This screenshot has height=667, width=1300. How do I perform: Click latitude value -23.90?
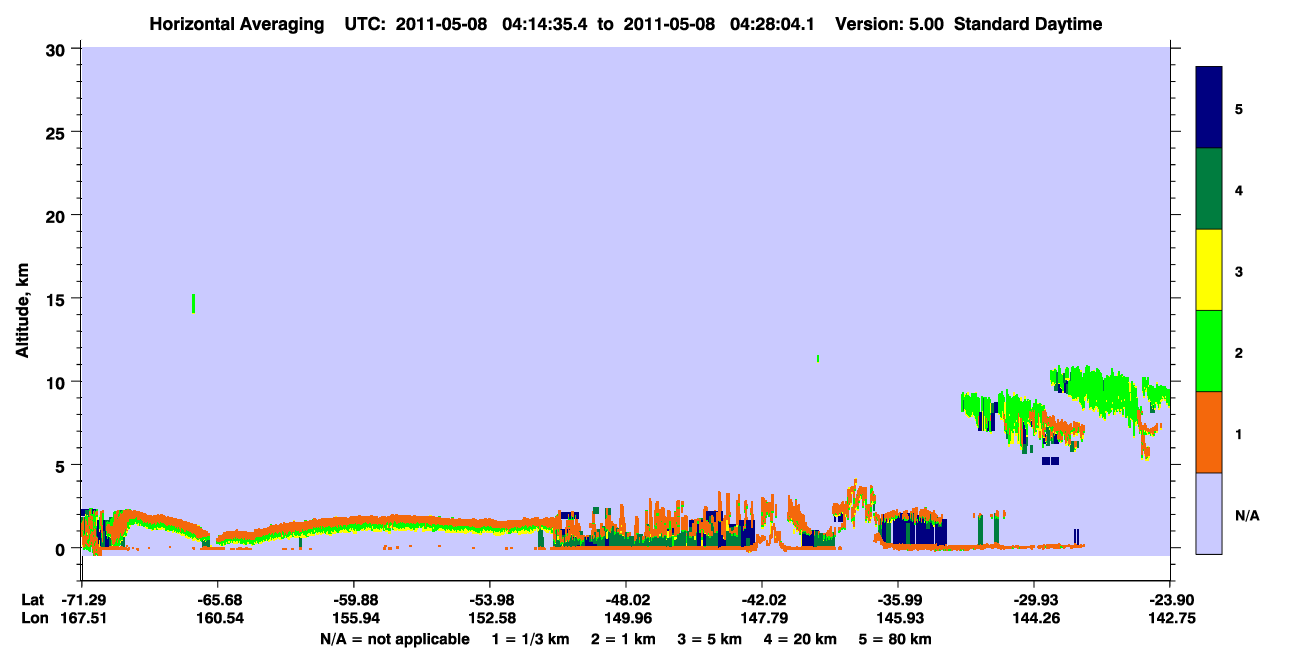[x=1170, y=600]
